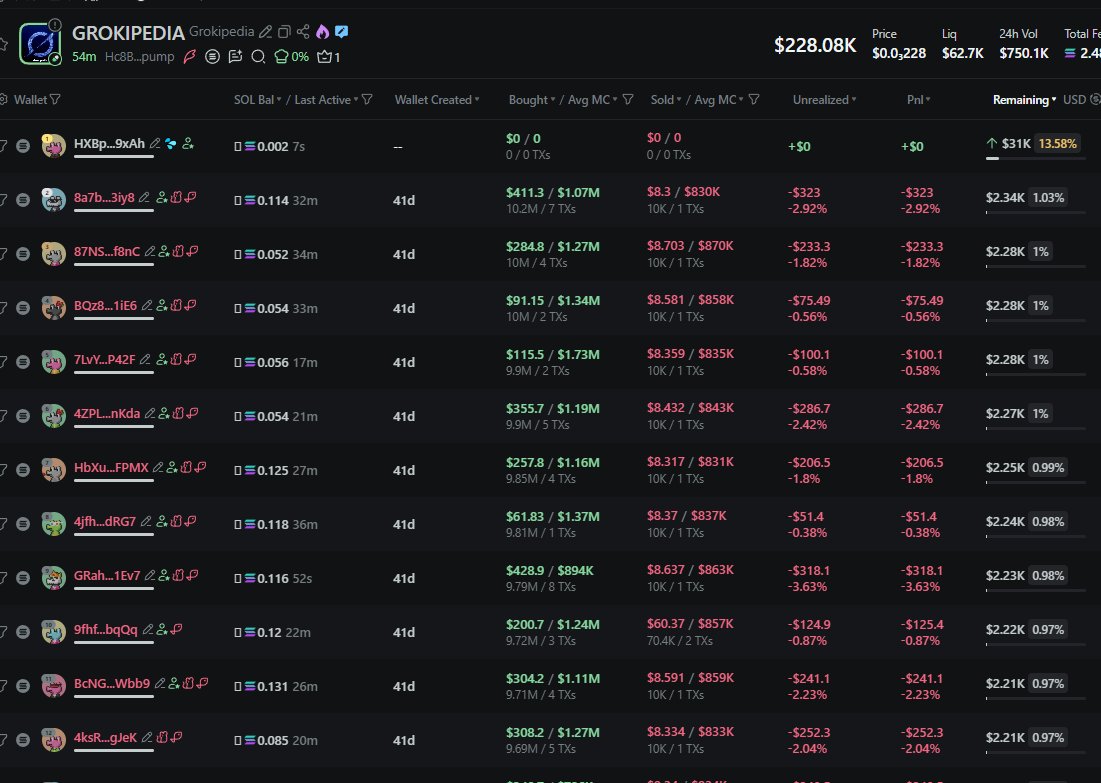The height and width of the screenshot is (783, 1101).
Task: Open wallet 7LvY...P42F
Action: coord(105,360)
